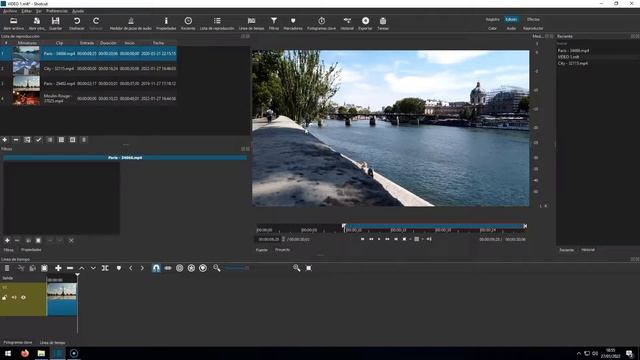Select the Color layout button

(x=492, y=28)
